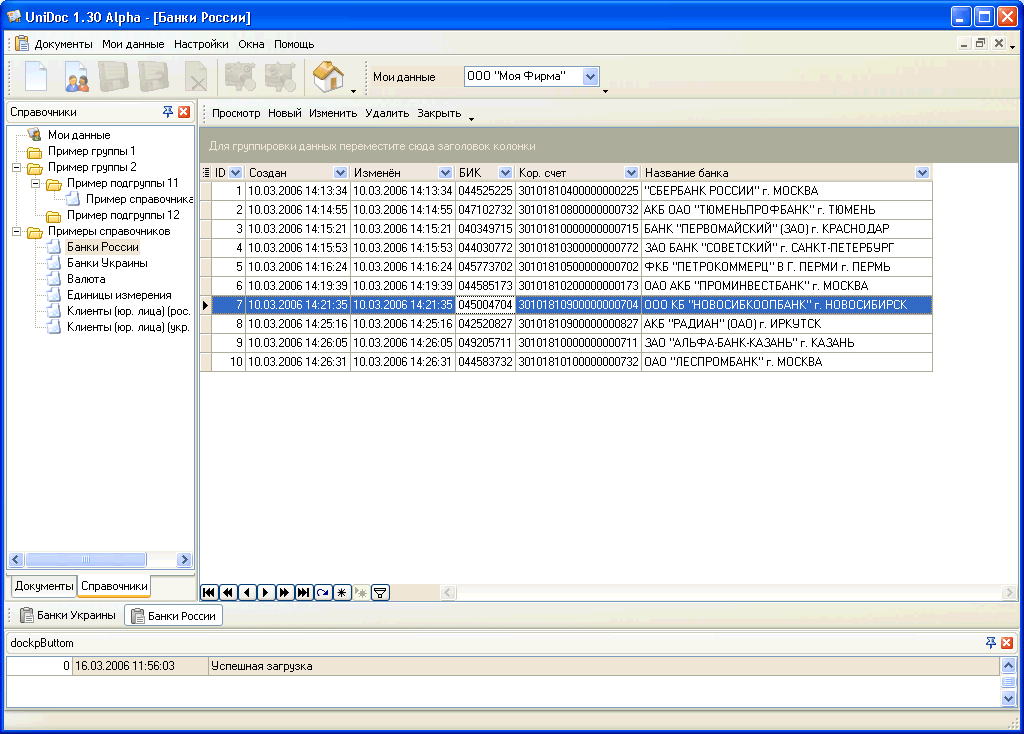
Task: Open the Мои данные company dropdown
Action: point(590,77)
